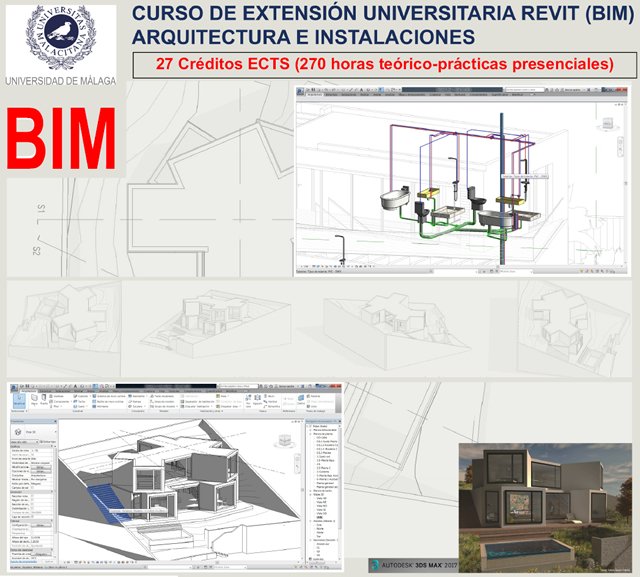Pick the Línea de modelo tool

click(x=162, y=402)
